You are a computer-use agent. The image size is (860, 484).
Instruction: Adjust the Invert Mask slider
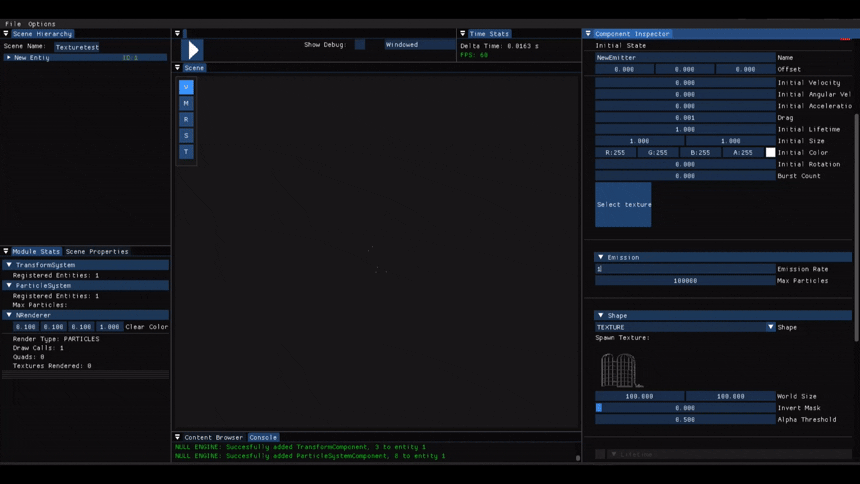tap(686, 408)
